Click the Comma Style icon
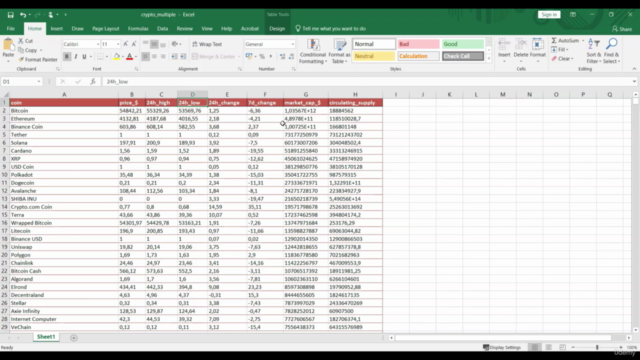The height and width of the screenshot is (360, 640). pyautogui.click(x=270, y=56)
